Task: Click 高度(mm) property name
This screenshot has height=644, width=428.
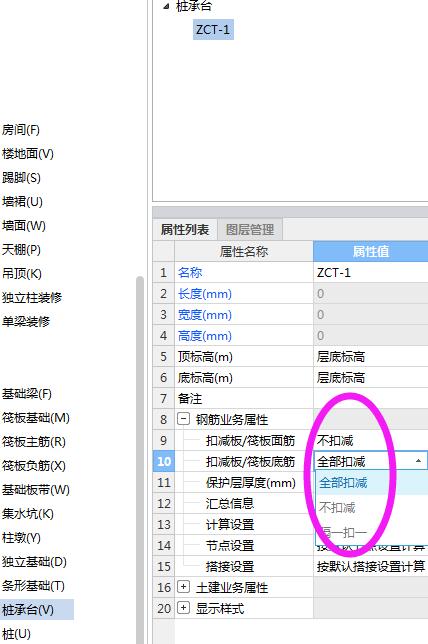Action: [x=205, y=336]
